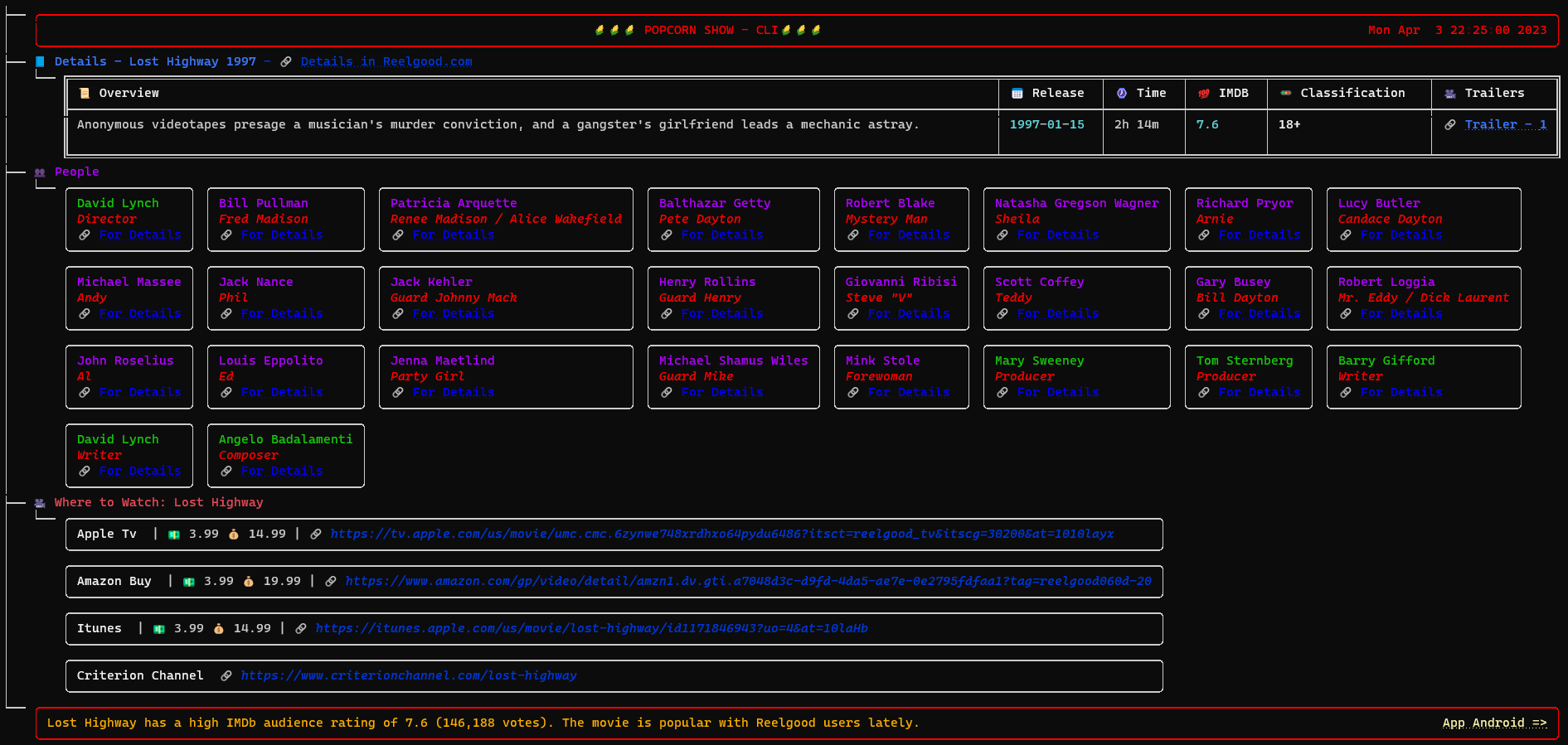Open the Itunes movie URL
The image size is (1568, 745).
[590, 629]
